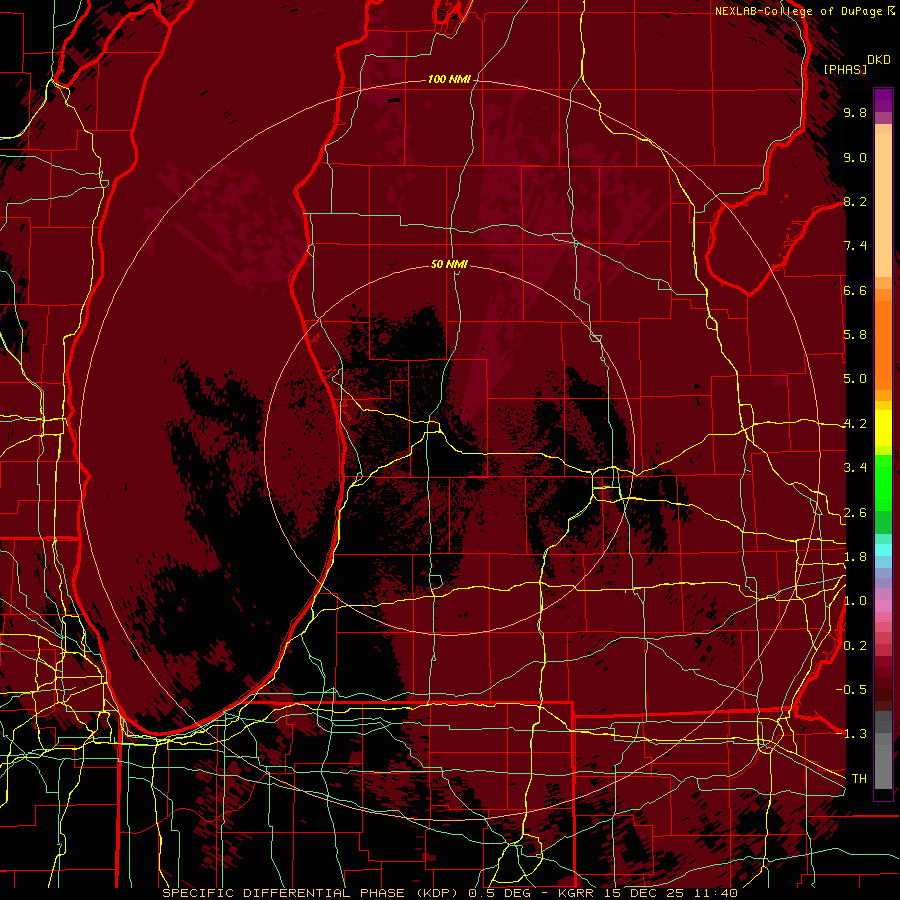Click the 1.8 value on the color scale
The width and height of the screenshot is (900, 900).
(x=855, y=557)
